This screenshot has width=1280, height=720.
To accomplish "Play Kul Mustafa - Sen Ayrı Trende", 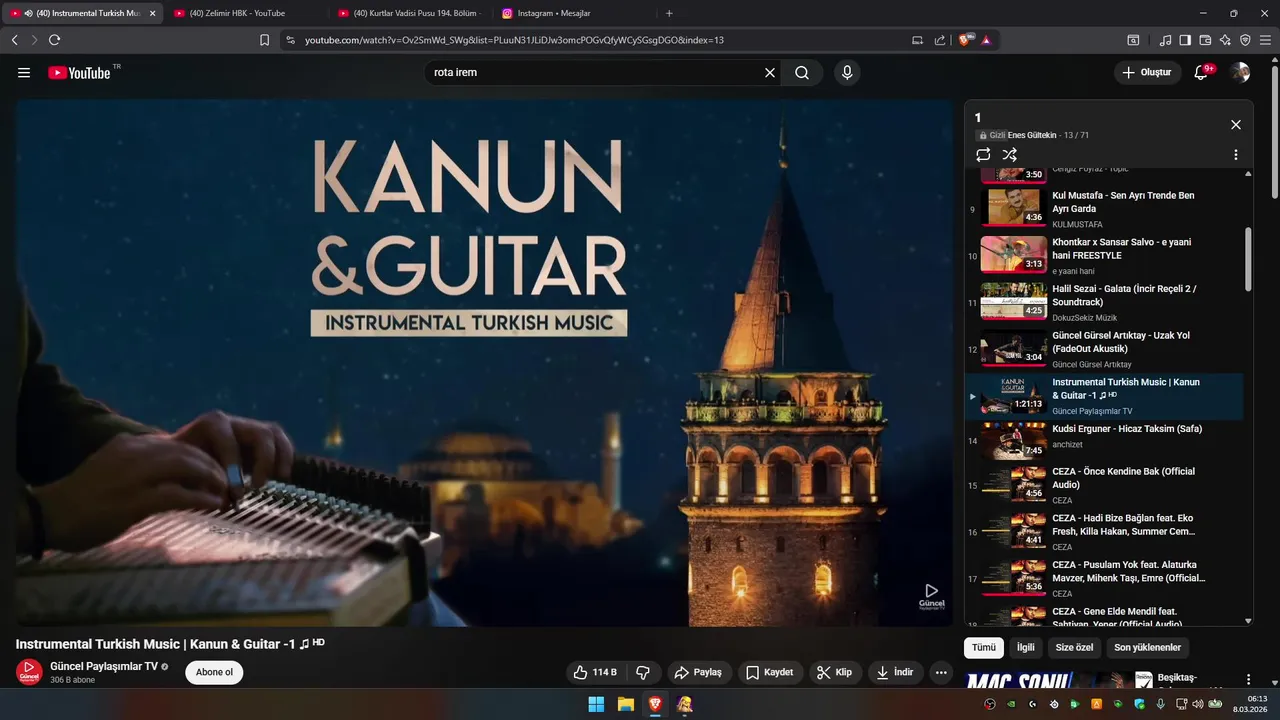I will (x=1104, y=208).
